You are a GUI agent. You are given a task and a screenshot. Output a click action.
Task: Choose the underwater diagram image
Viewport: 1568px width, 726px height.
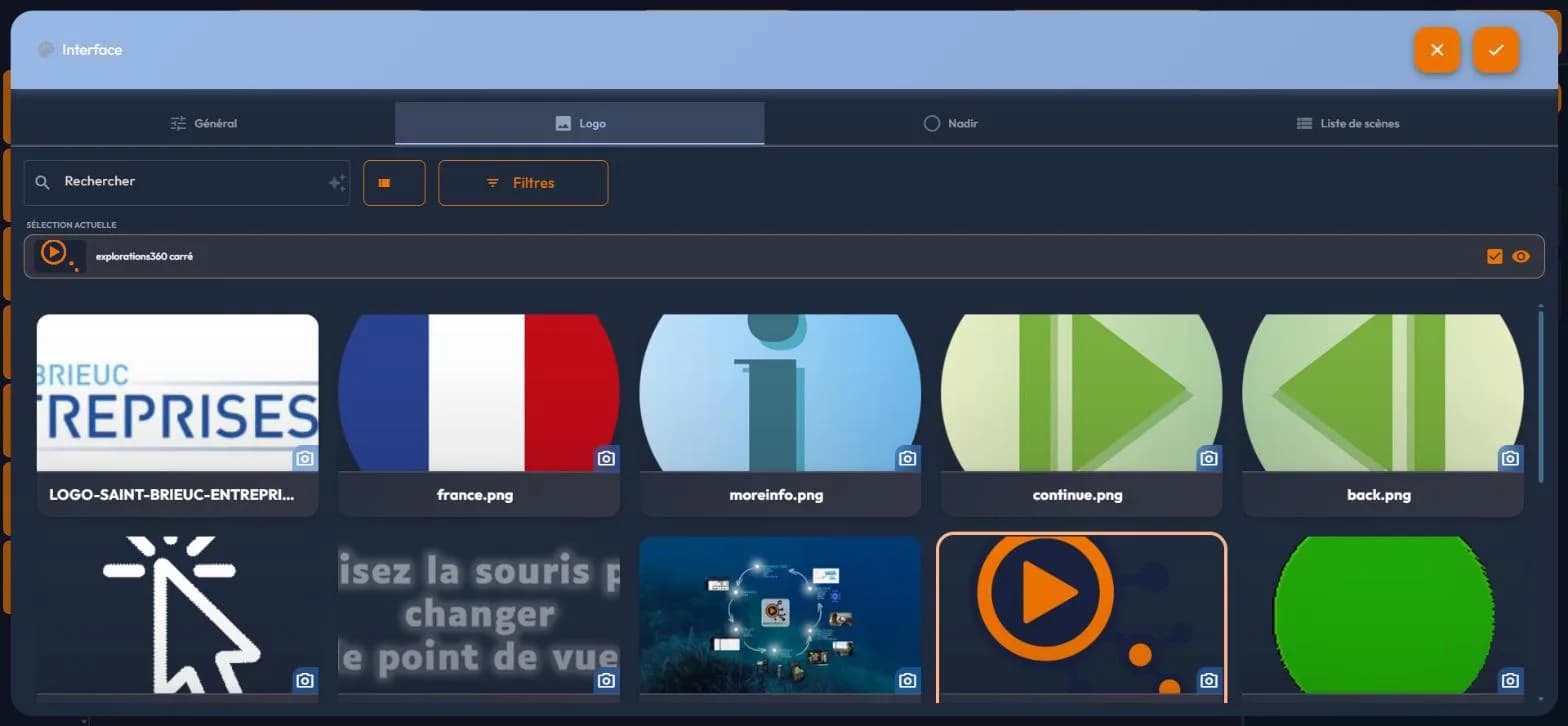tap(780, 615)
